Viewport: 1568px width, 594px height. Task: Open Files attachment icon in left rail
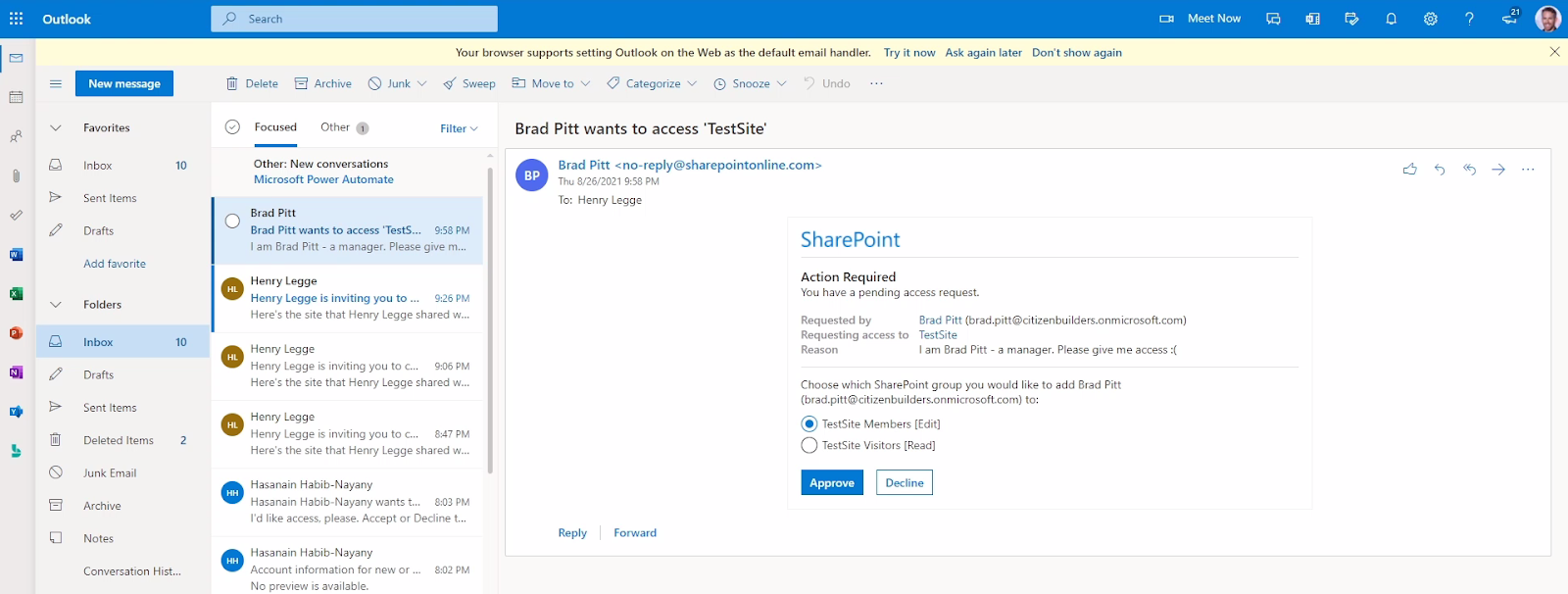(16, 175)
